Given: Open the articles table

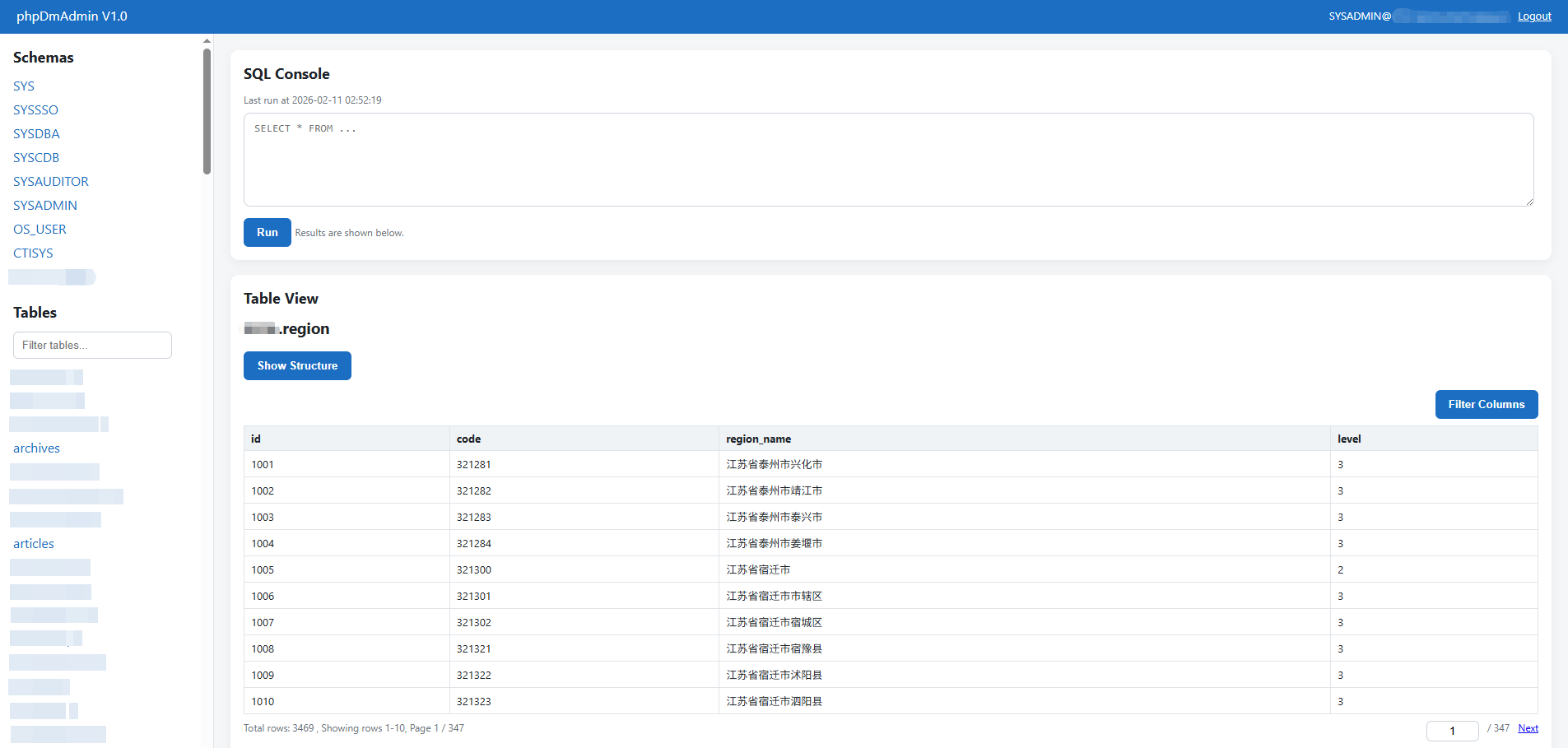Looking at the screenshot, I should tap(34, 544).
